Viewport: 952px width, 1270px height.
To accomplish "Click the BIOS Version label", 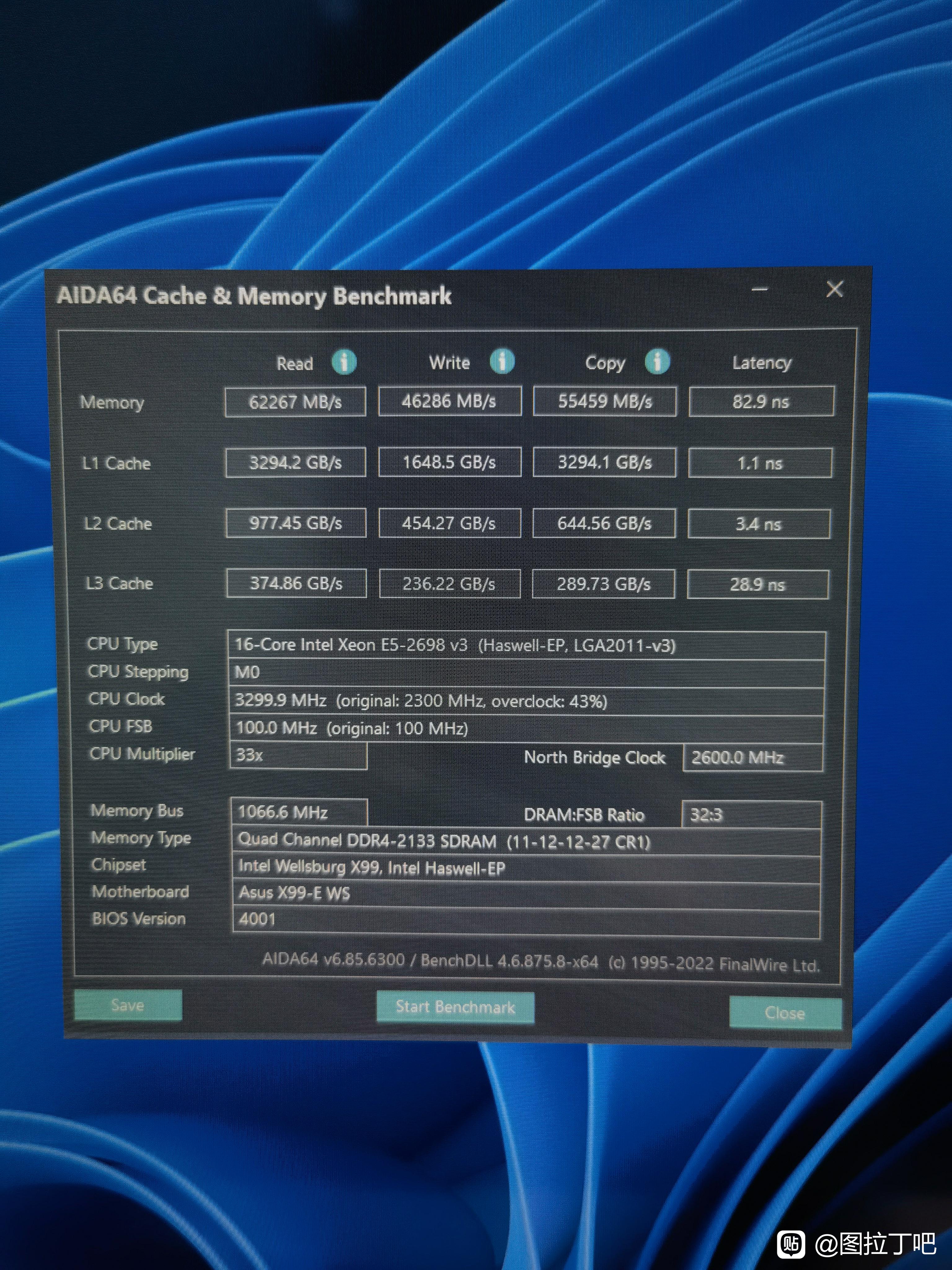I will pos(139,919).
